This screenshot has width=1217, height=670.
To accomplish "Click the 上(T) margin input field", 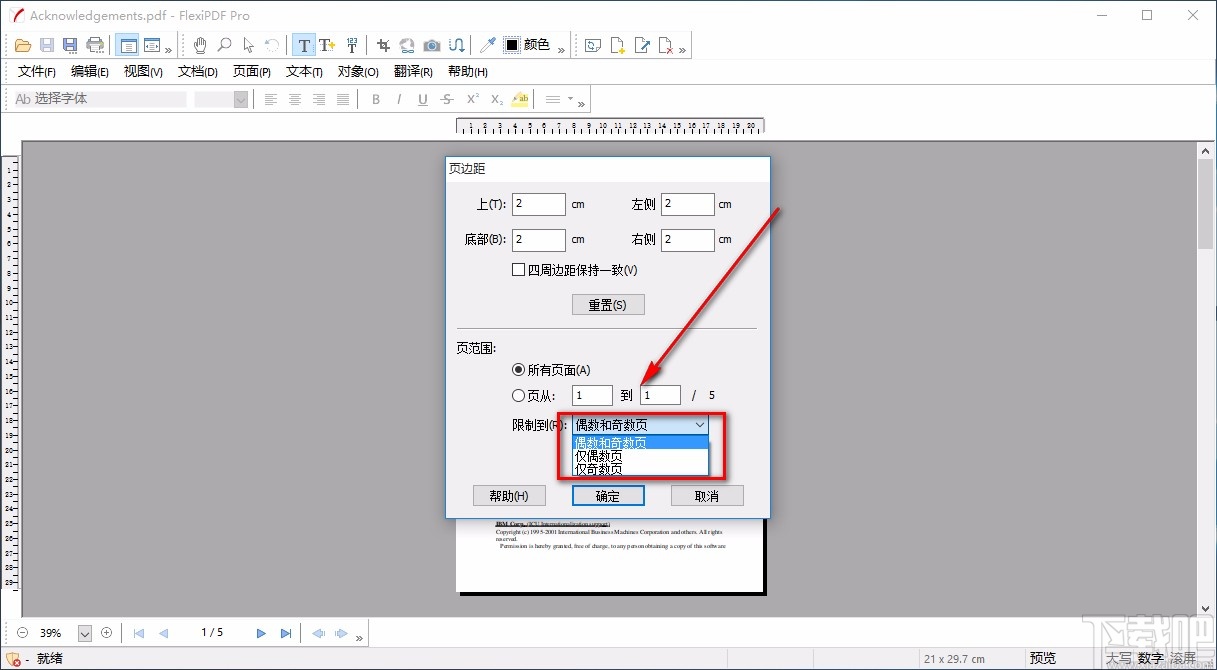I will [x=538, y=203].
